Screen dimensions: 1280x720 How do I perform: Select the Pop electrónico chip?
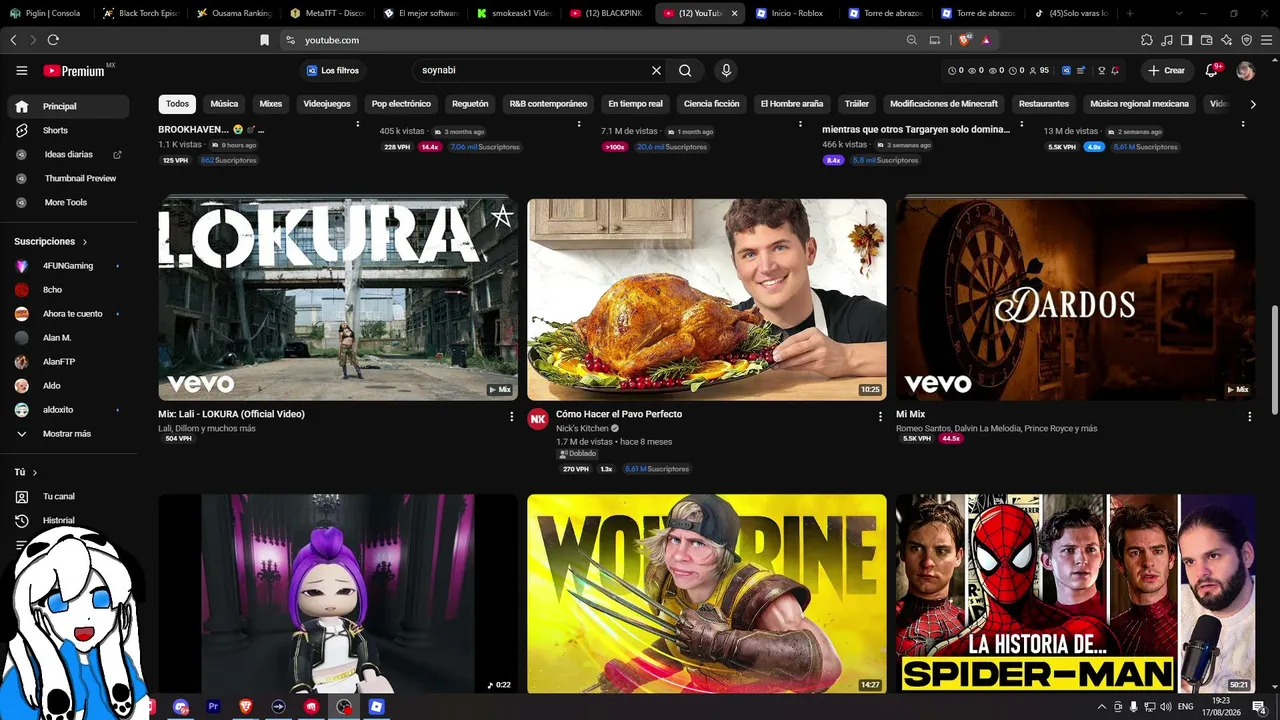point(401,104)
